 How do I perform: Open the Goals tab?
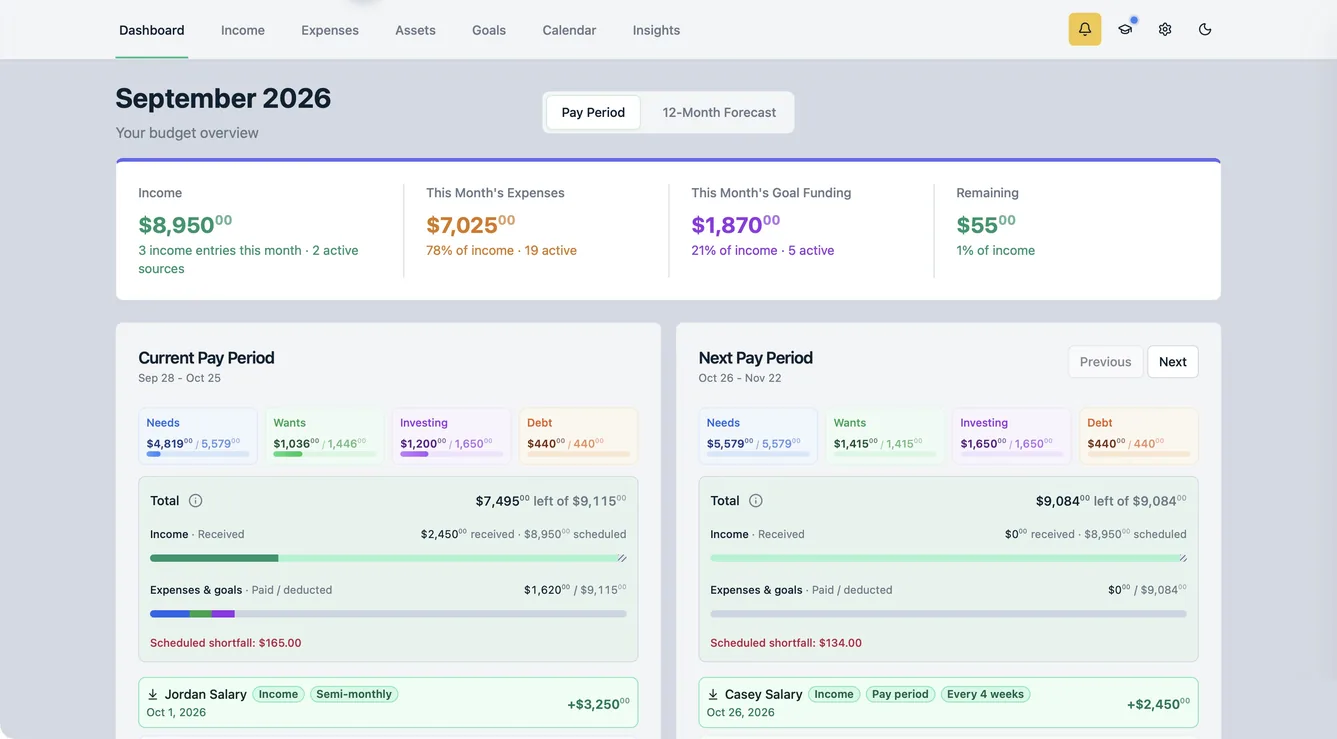pos(489,30)
